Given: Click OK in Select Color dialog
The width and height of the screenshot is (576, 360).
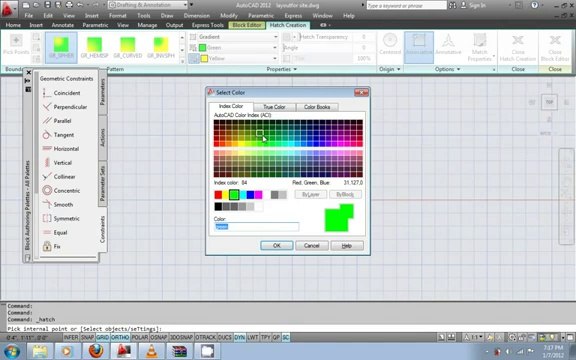Looking at the screenshot, I should pos(277,245).
